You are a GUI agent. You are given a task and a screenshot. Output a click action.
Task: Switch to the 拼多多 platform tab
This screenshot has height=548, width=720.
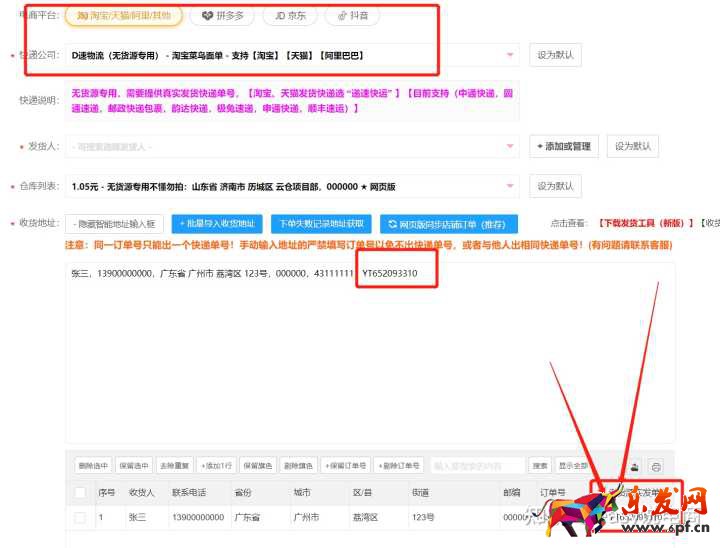[221, 16]
